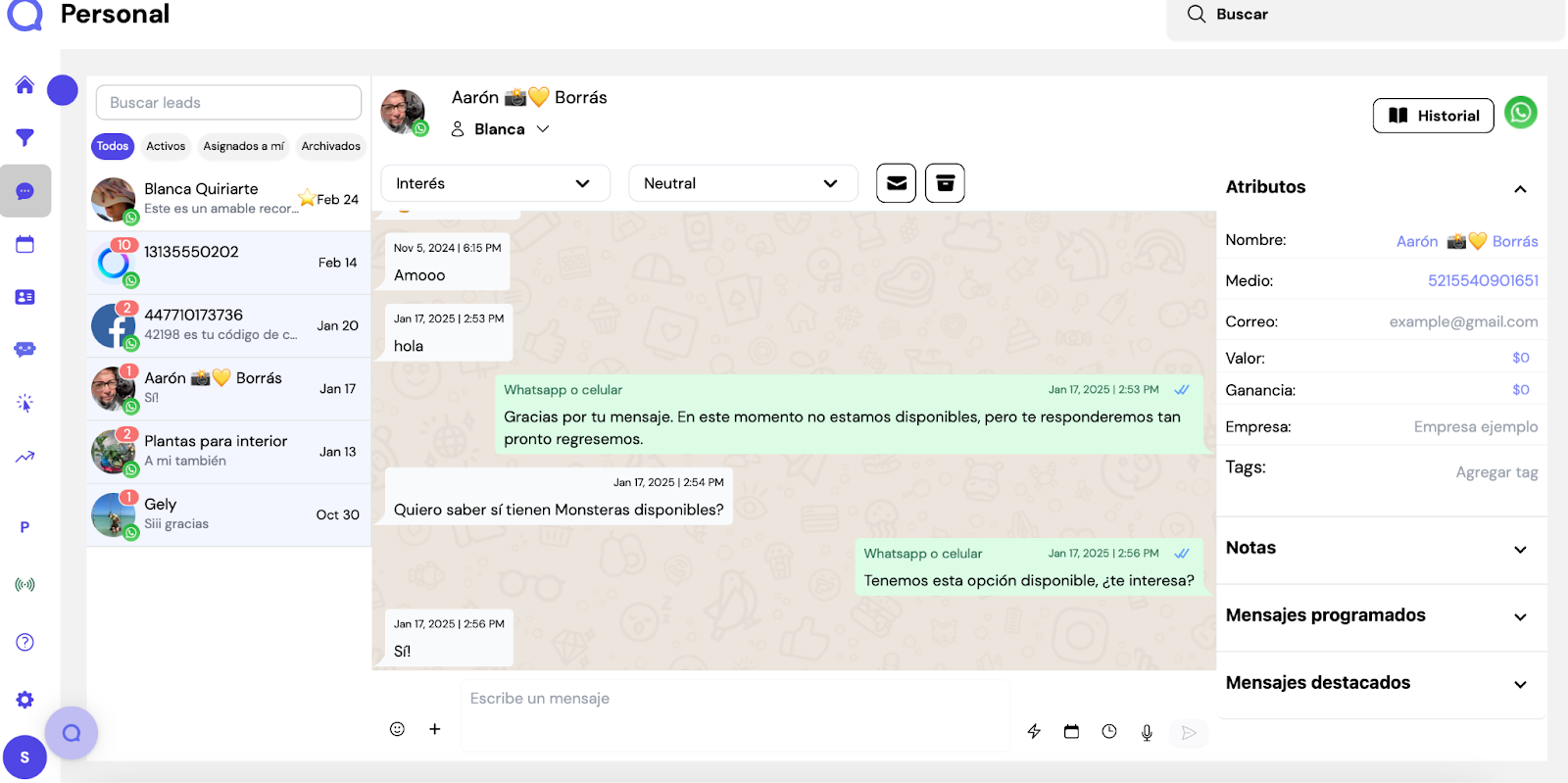Select the Activos filter tab
1568x783 pixels.
166,146
